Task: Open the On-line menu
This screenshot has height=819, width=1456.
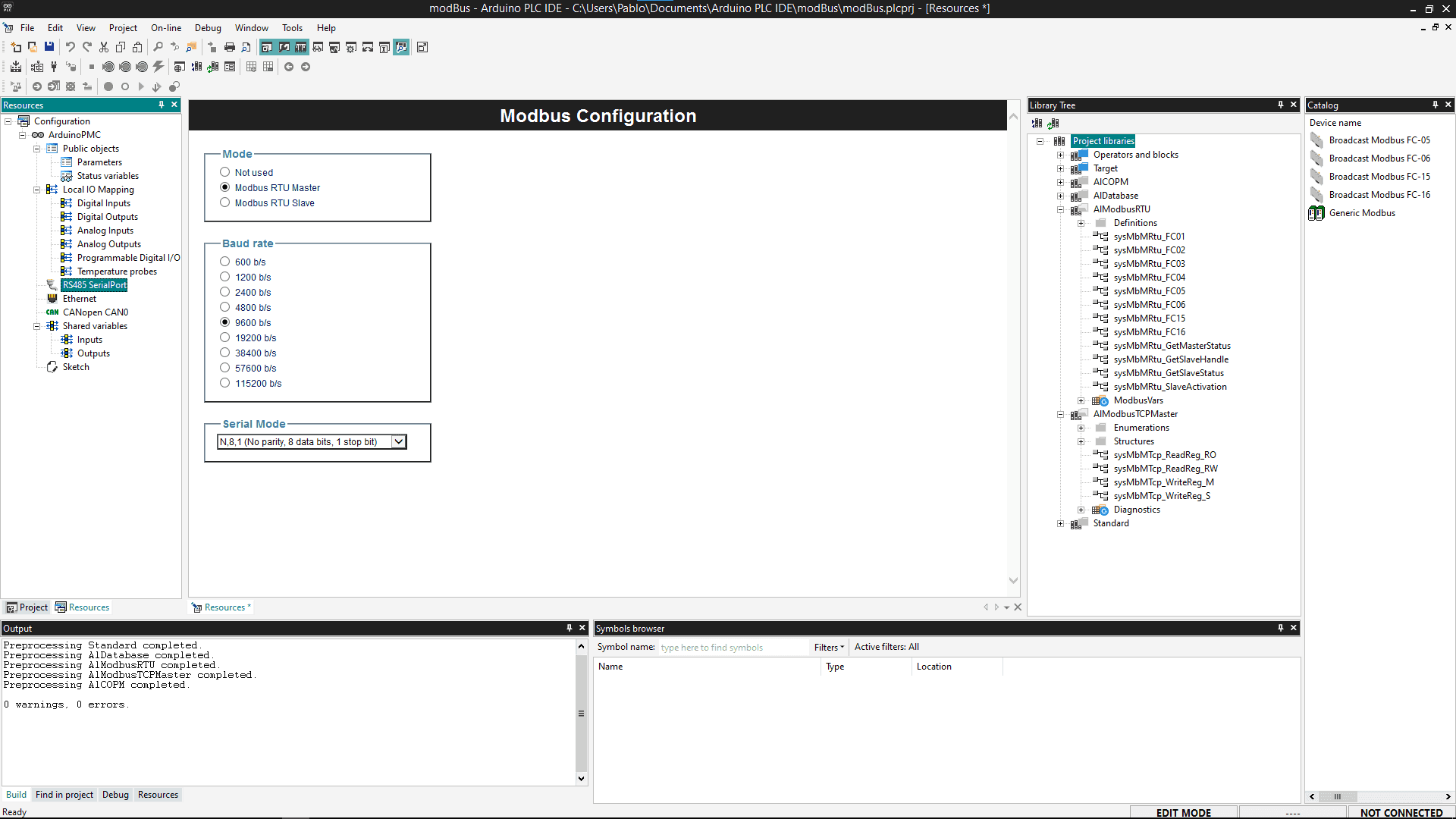Action: coord(165,28)
